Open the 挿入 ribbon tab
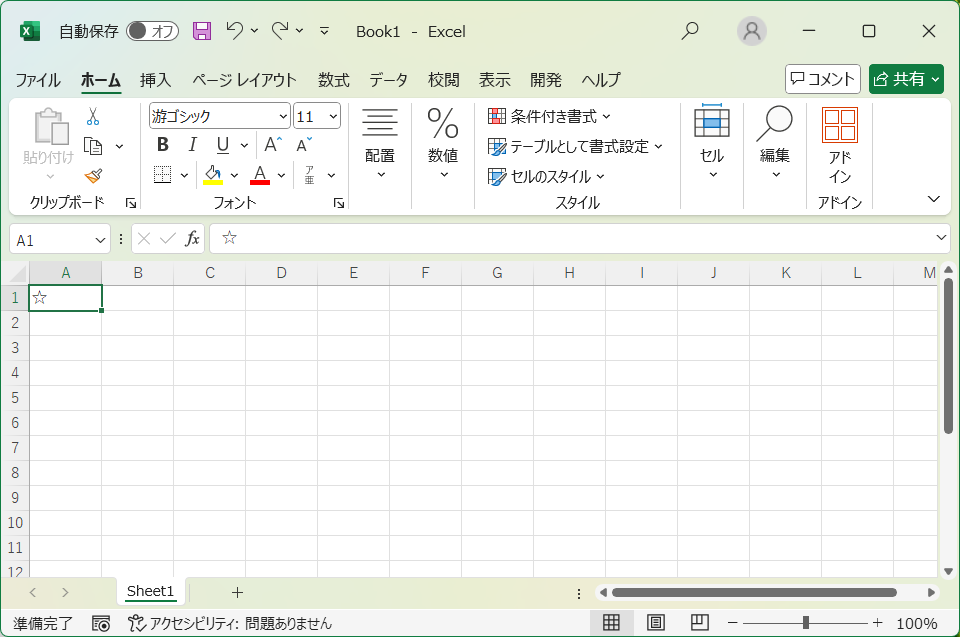 click(x=155, y=80)
